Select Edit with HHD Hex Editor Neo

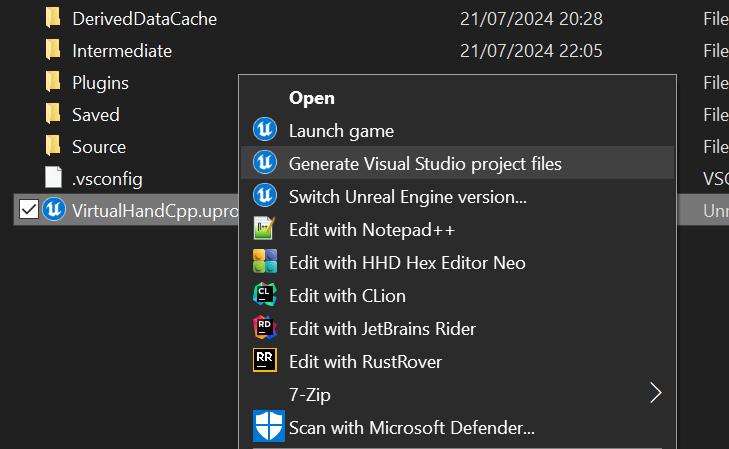point(457,262)
